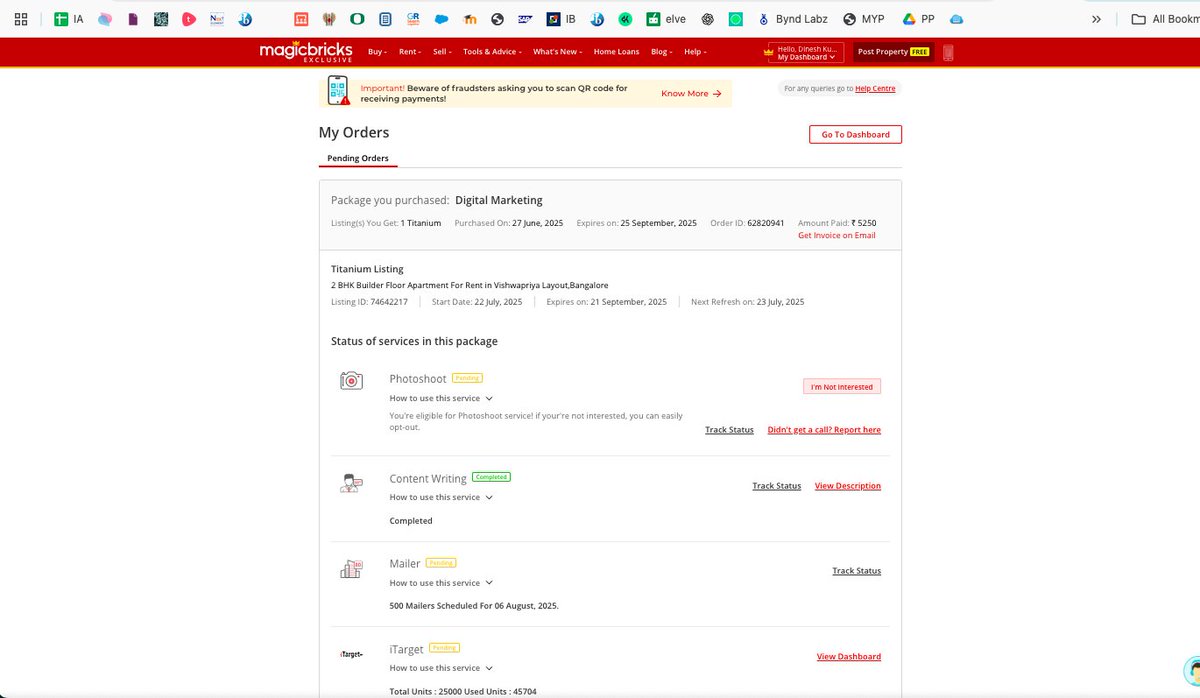Click the I'm Not Interested button
Image resolution: width=1200 pixels, height=698 pixels.
coord(842,387)
